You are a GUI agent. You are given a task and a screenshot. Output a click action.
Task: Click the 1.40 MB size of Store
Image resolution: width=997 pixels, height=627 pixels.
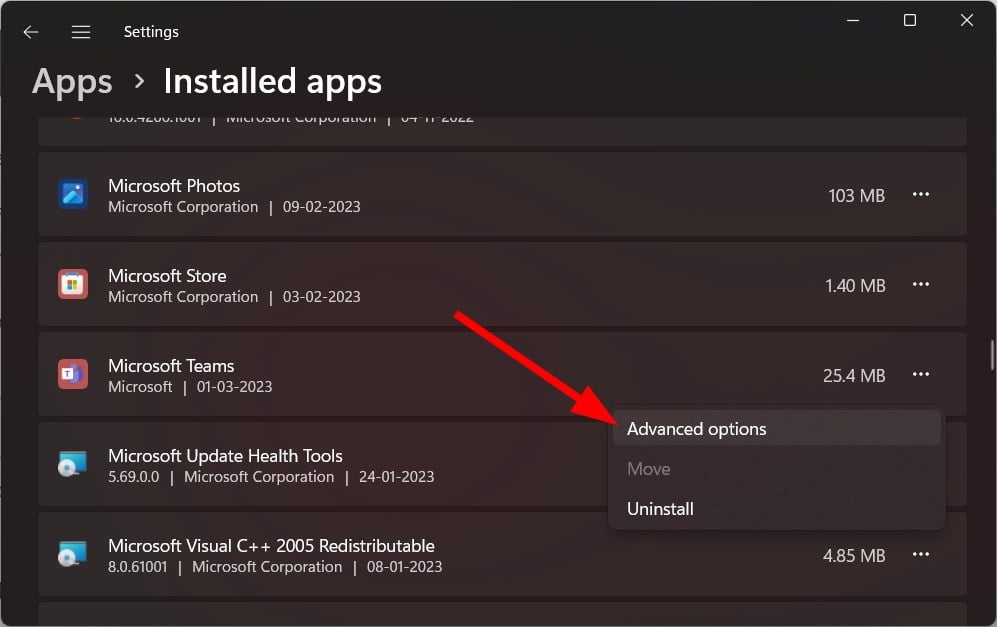pyautogui.click(x=855, y=286)
